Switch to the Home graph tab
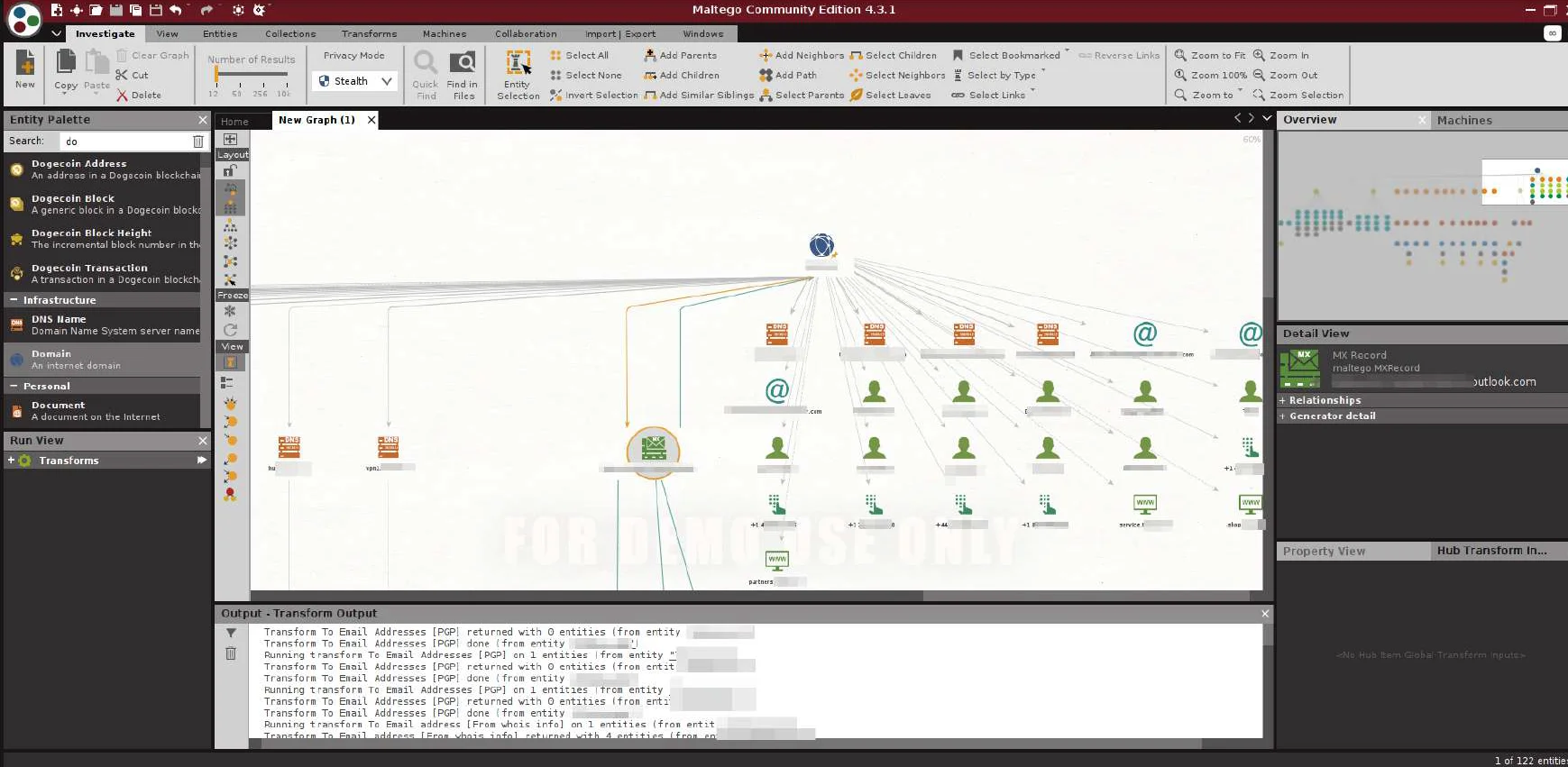Viewport: 1568px width, 767px height. click(x=234, y=121)
